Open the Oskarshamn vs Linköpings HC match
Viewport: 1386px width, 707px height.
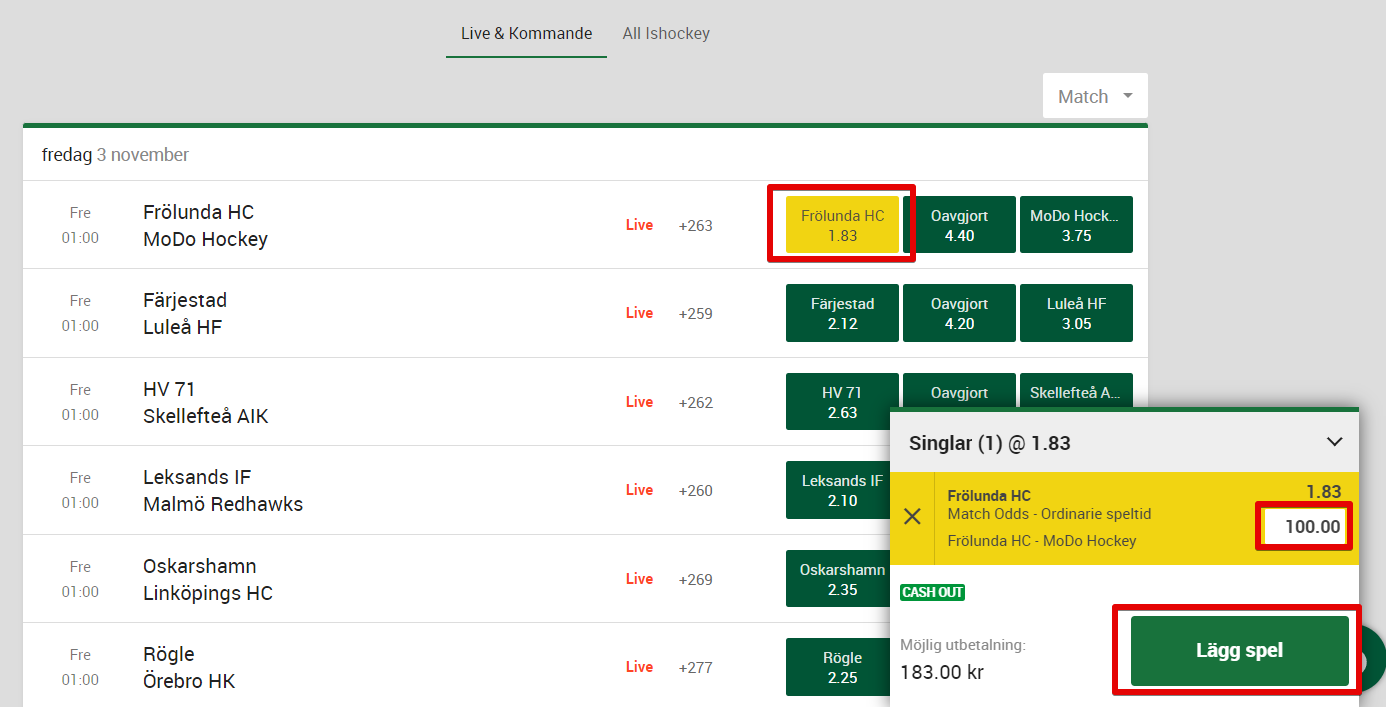pyautogui.click(x=208, y=579)
